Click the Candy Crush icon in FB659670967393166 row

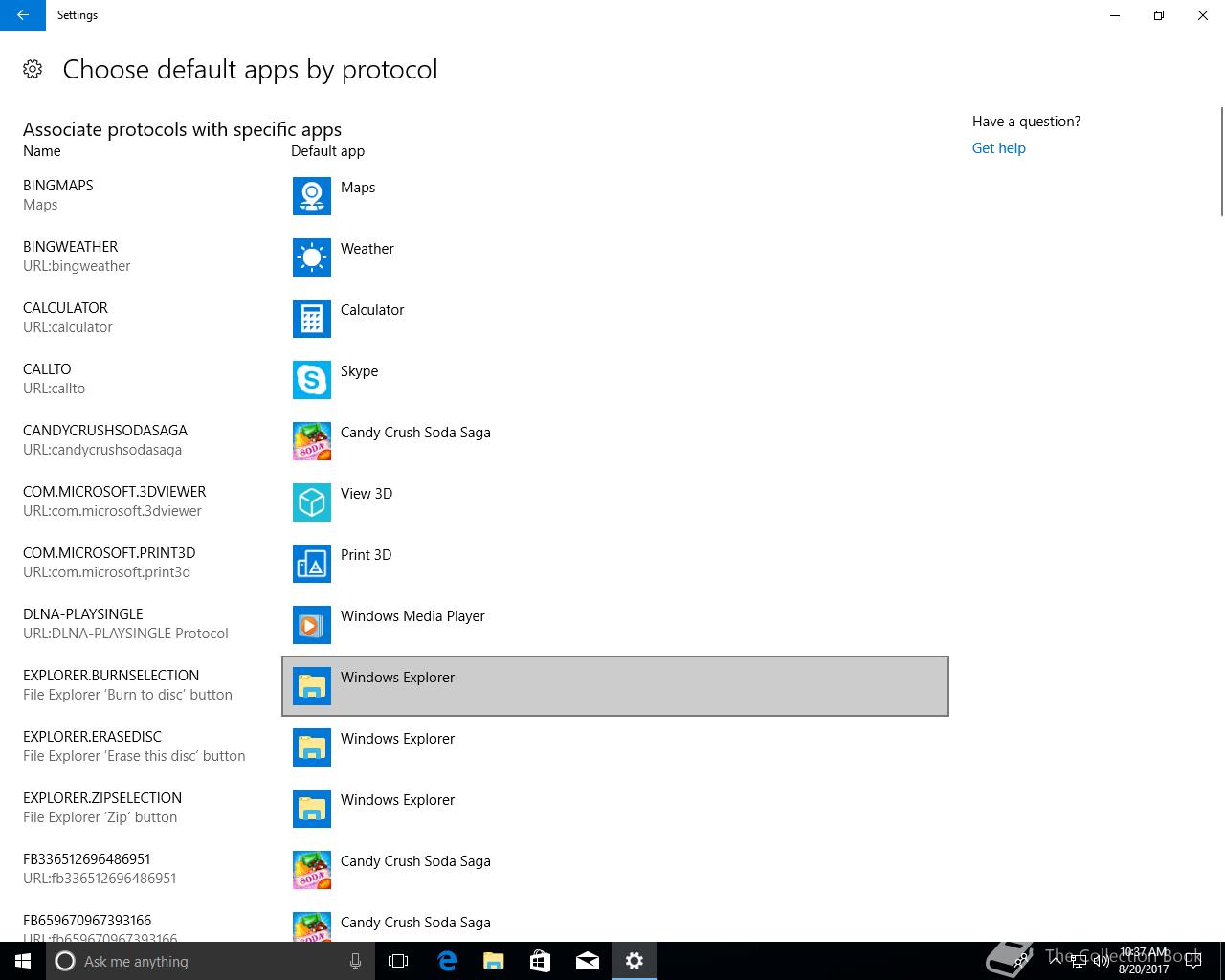(x=312, y=926)
